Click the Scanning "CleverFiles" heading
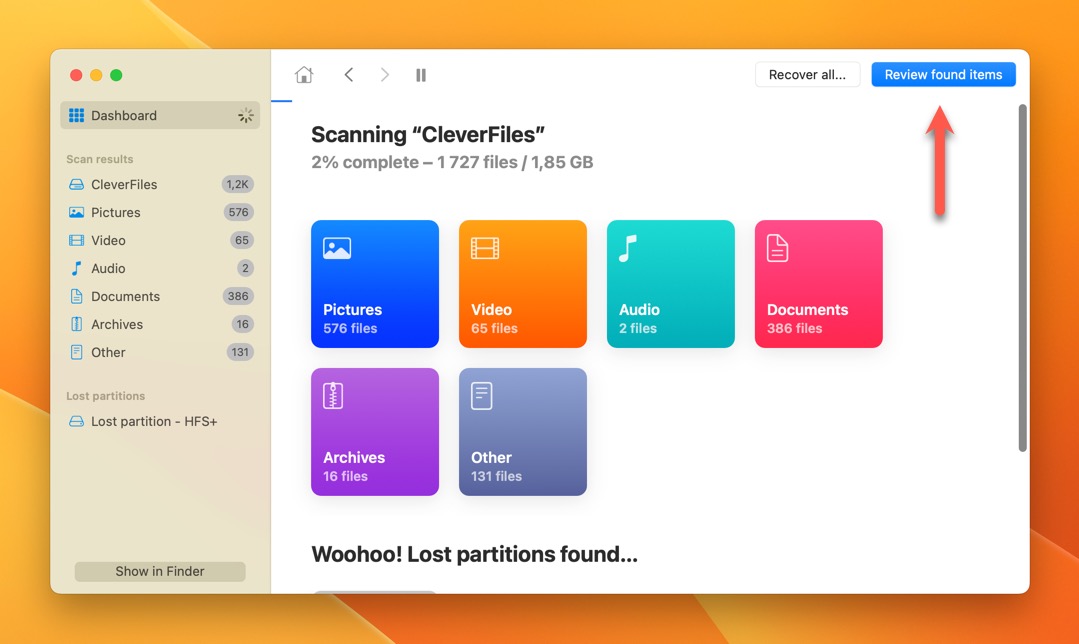This screenshot has width=1079, height=644. point(427,134)
